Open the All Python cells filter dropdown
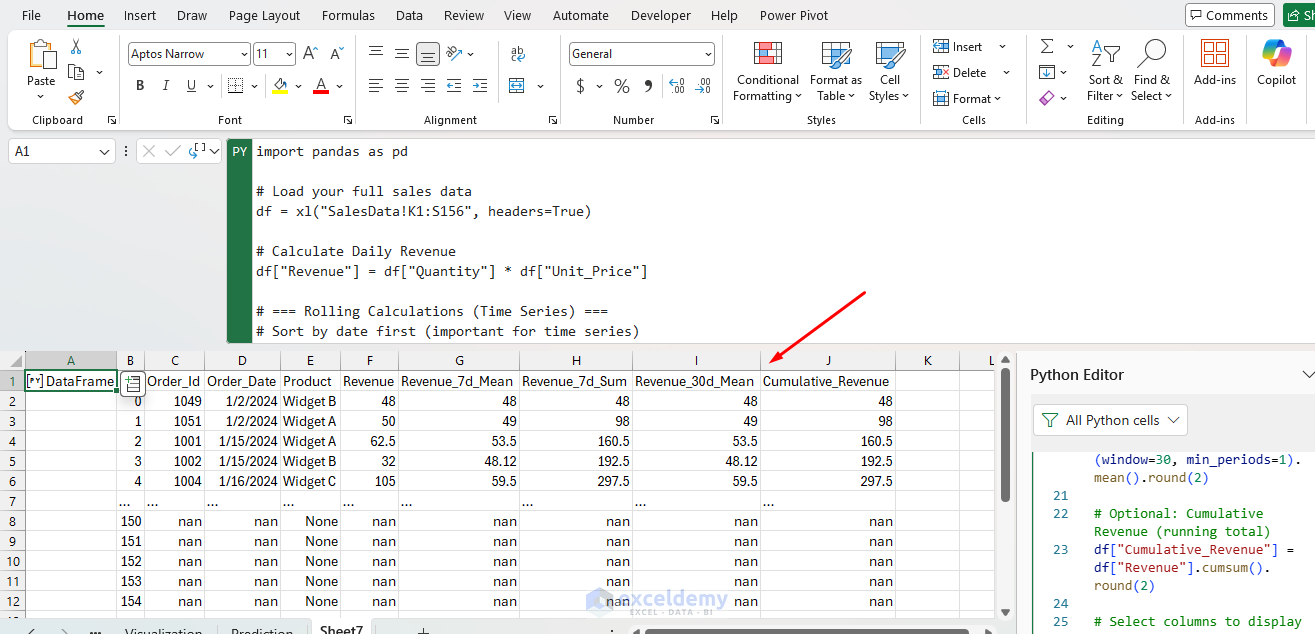 pyautogui.click(x=1109, y=420)
